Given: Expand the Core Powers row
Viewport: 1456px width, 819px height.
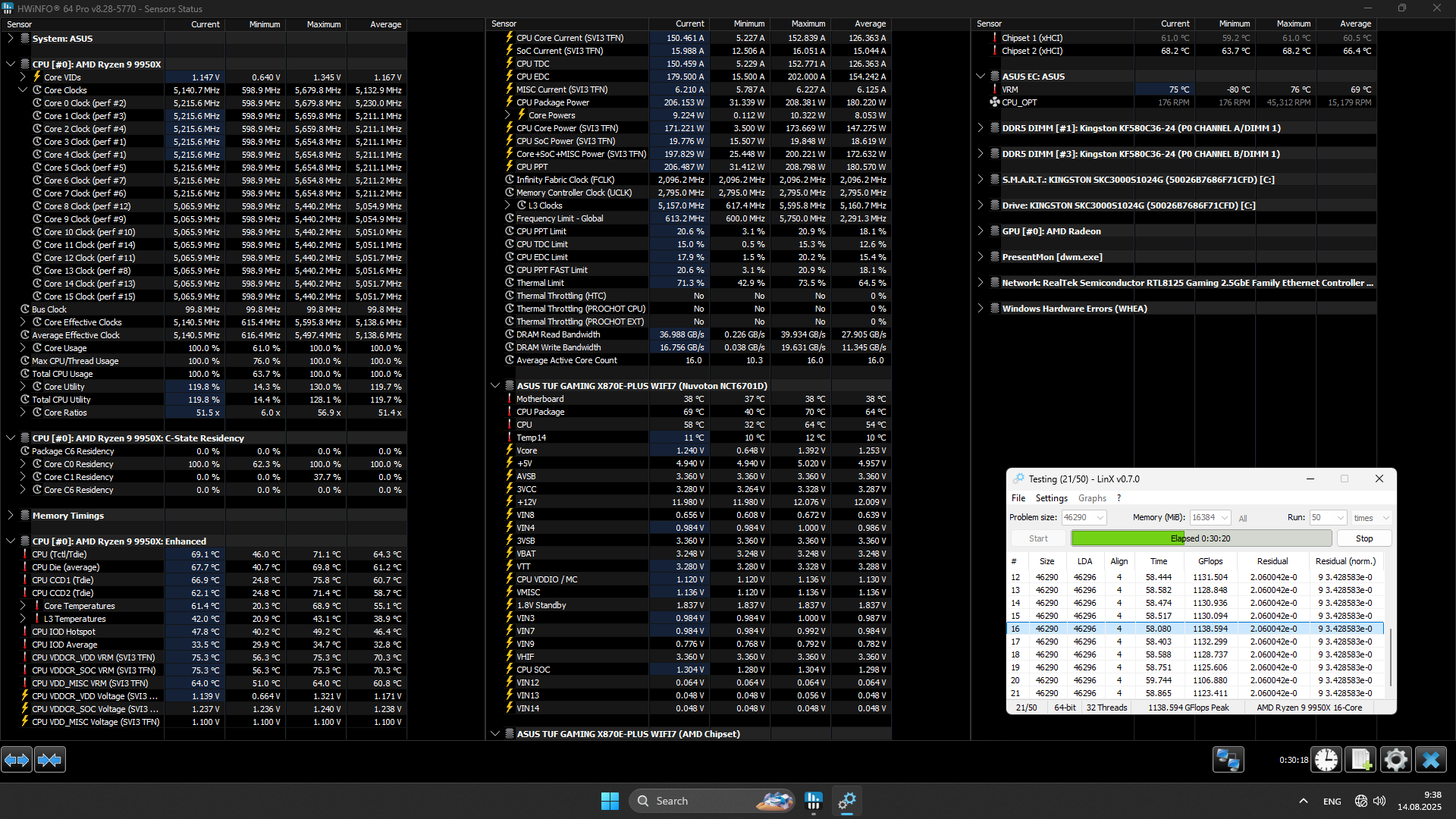Looking at the screenshot, I should tap(508, 115).
